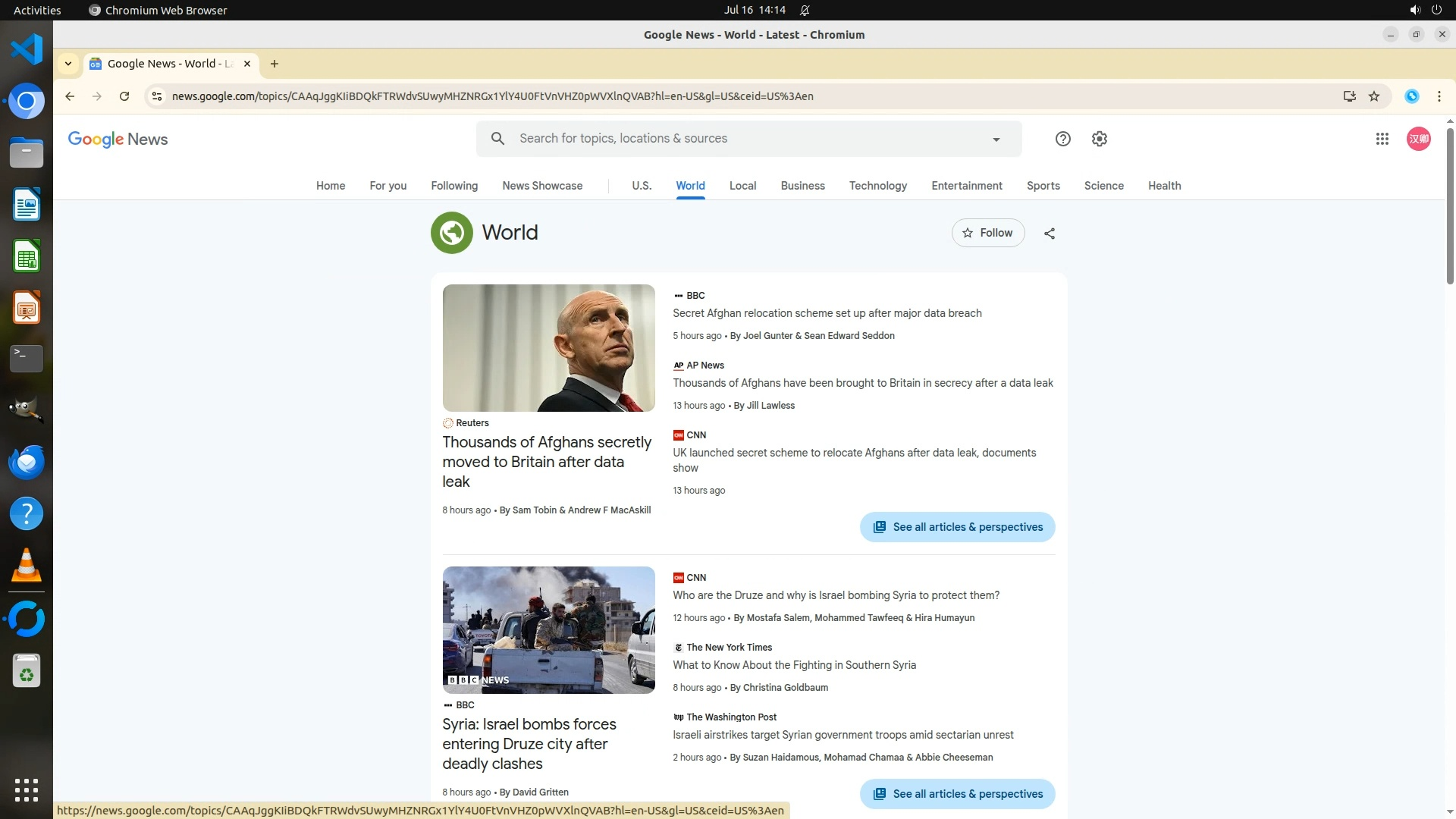Switch to the Technology tab
1456x819 pixels.
877,186
